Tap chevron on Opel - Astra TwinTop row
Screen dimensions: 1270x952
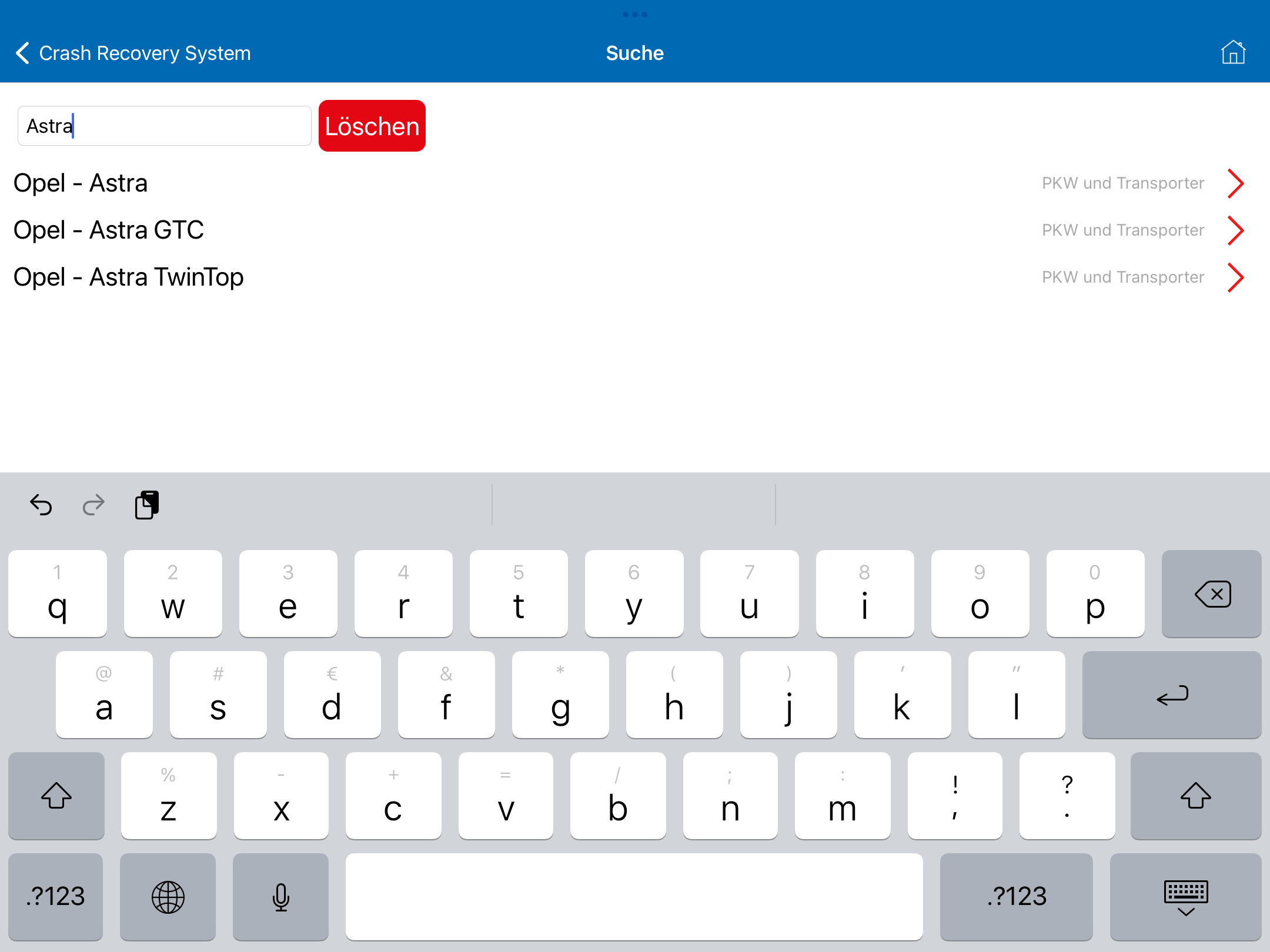pyautogui.click(x=1236, y=277)
